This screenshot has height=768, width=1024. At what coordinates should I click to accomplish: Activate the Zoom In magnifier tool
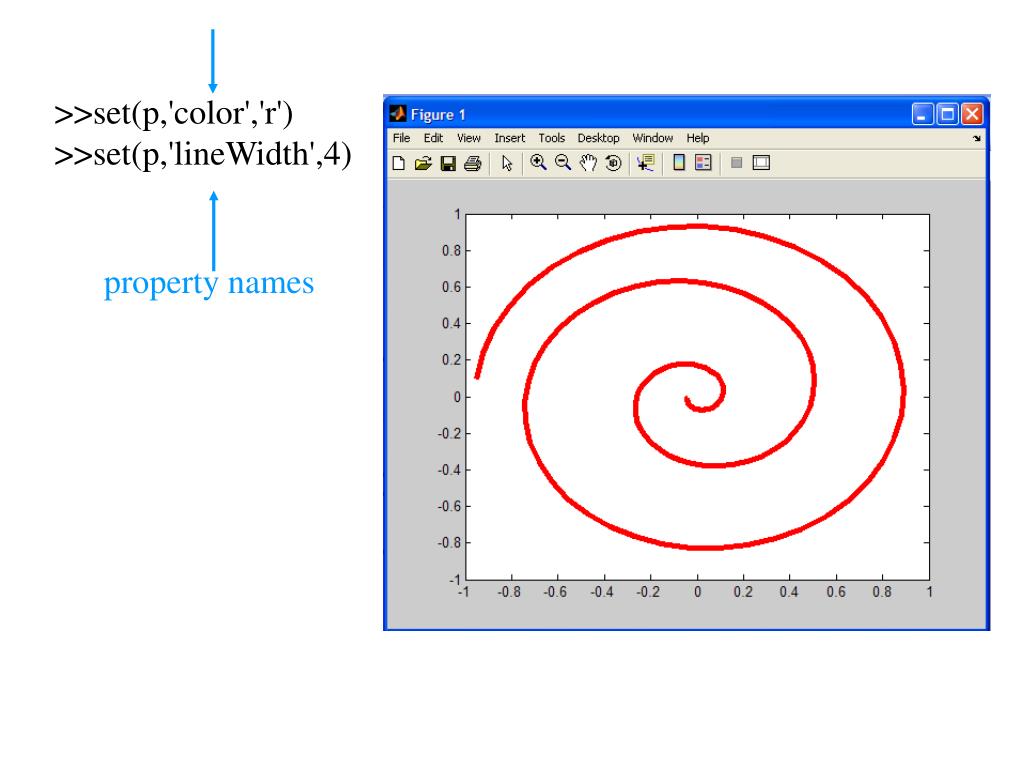[x=538, y=163]
